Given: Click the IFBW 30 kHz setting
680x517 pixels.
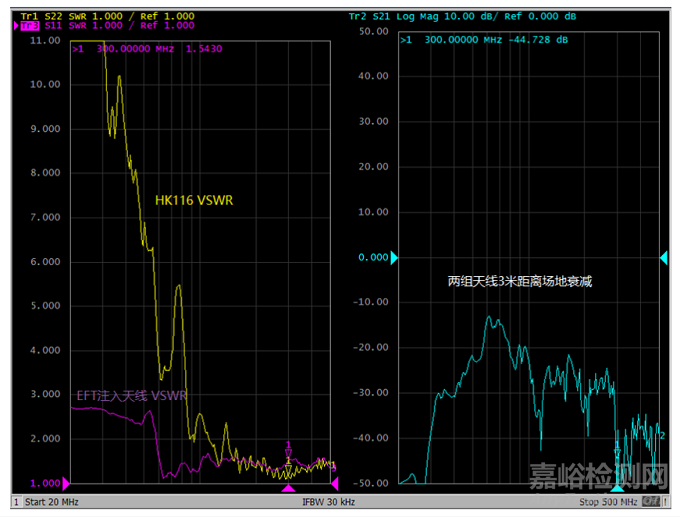Looking at the screenshot, I should tap(335, 501).
